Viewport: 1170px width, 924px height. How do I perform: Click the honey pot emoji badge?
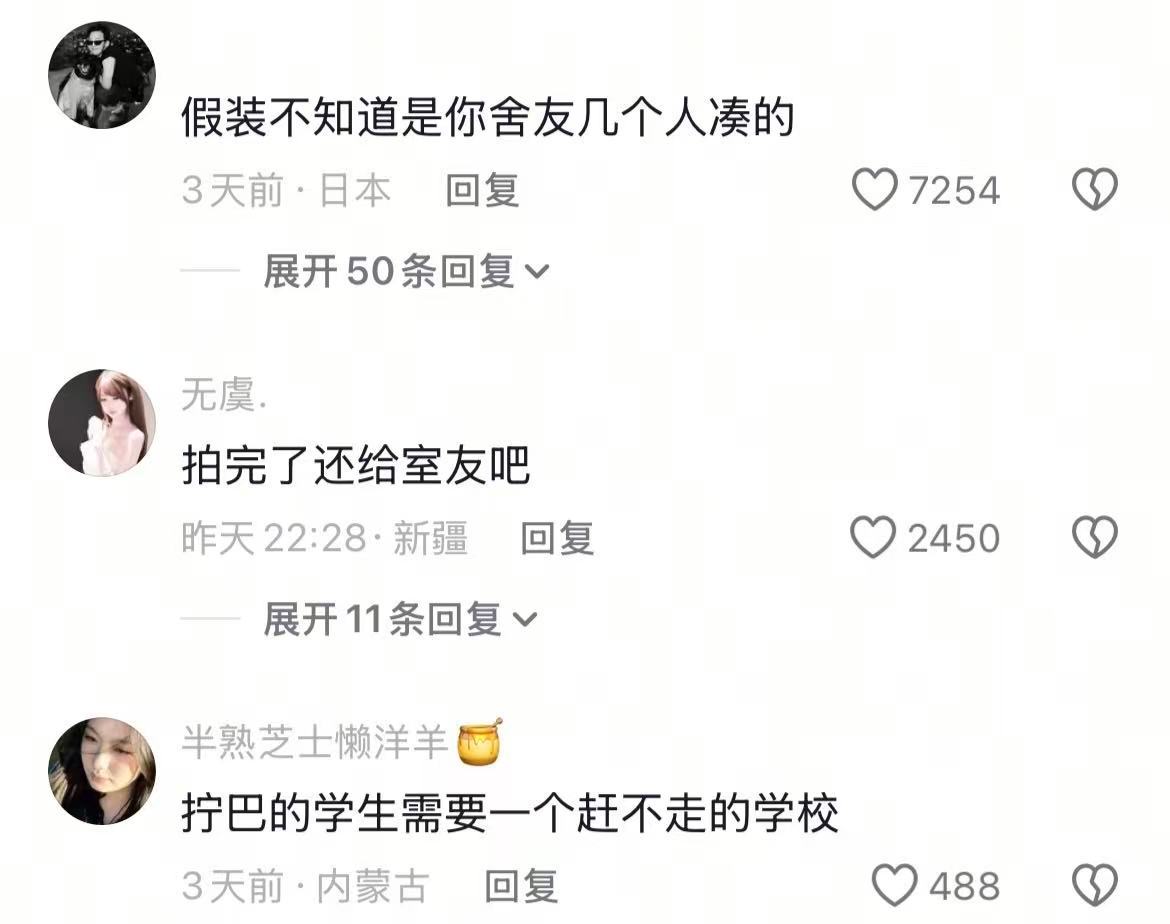point(479,742)
